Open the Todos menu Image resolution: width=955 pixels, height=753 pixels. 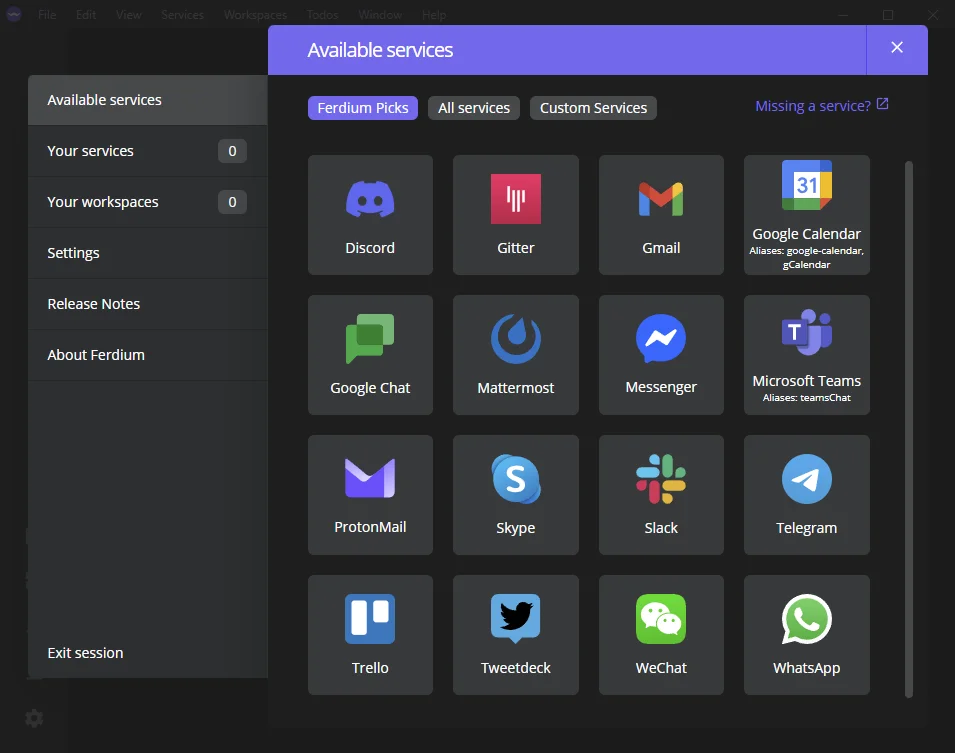tap(322, 15)
